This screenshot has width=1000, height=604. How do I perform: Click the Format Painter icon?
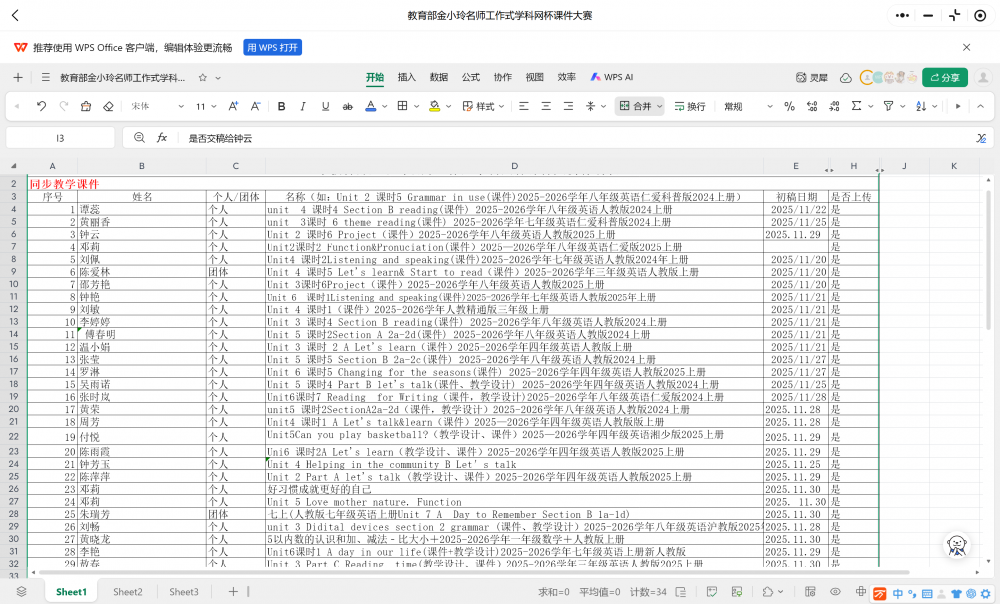coord(84,106)
